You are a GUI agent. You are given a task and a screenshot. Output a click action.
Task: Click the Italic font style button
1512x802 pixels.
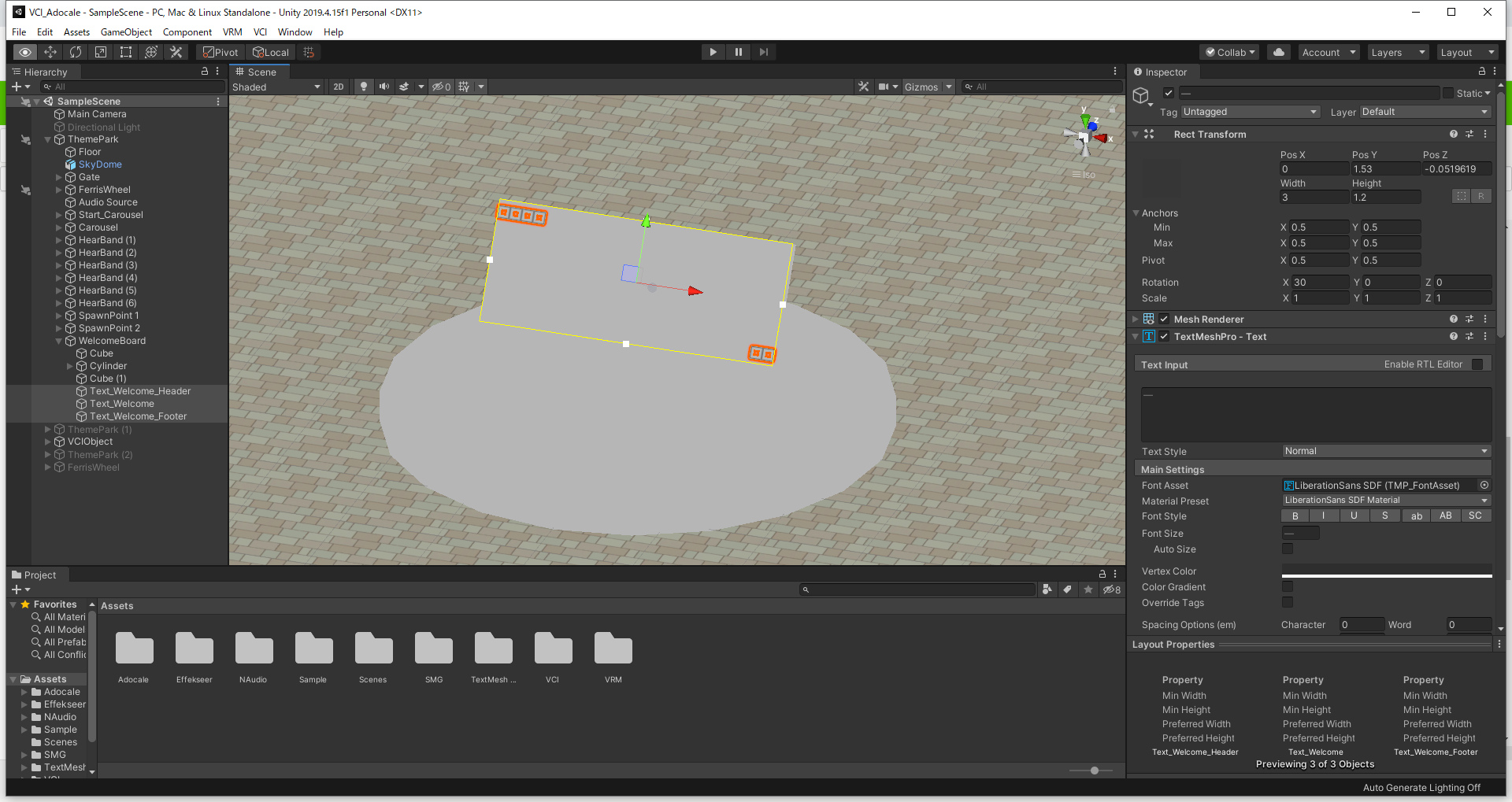click(x=1324, y=516)
